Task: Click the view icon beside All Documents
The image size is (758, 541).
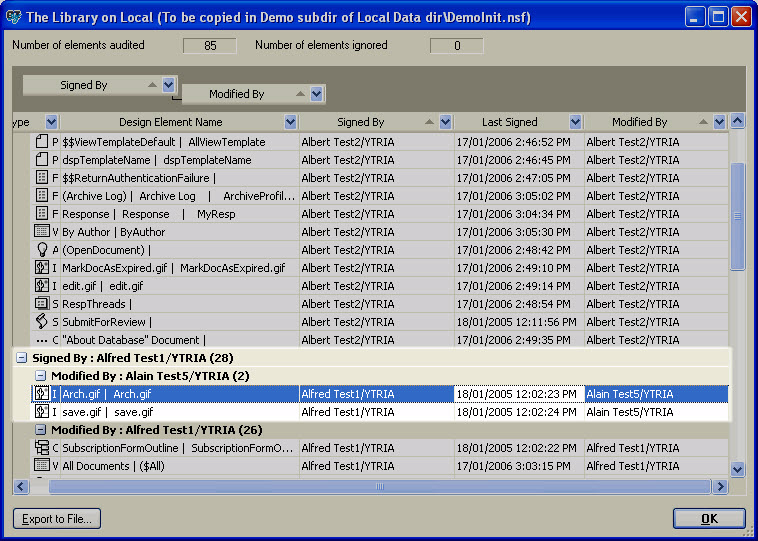Action: pos(42,466)
